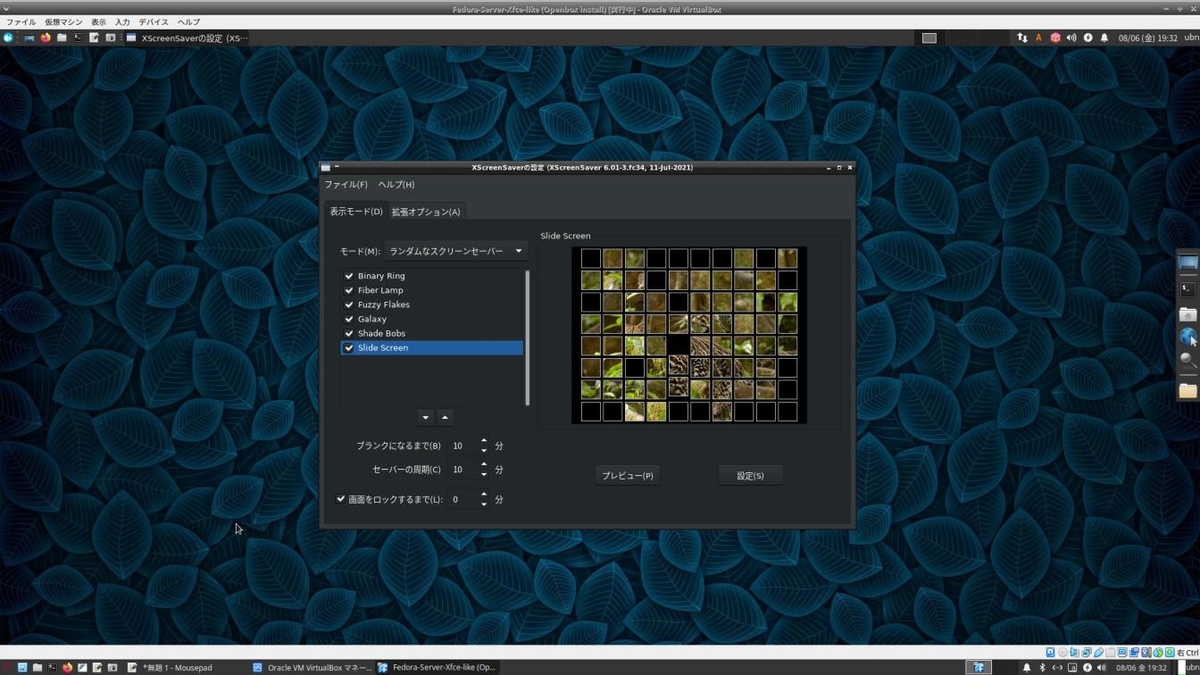Viewport: 1200px width, 675px height.
Task: Uncheck the Galaxy screensaver
Action: pos(348,318)
